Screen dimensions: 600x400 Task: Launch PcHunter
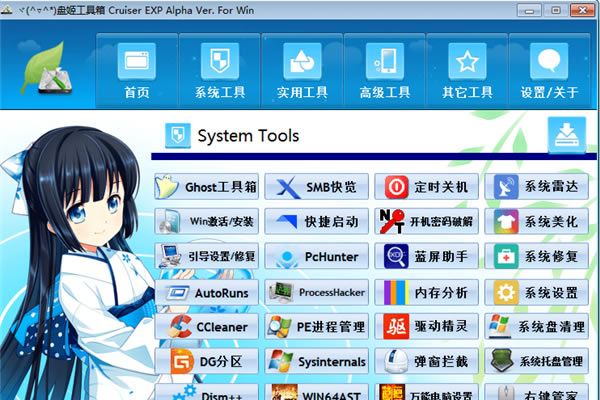(x=316, y=256)
